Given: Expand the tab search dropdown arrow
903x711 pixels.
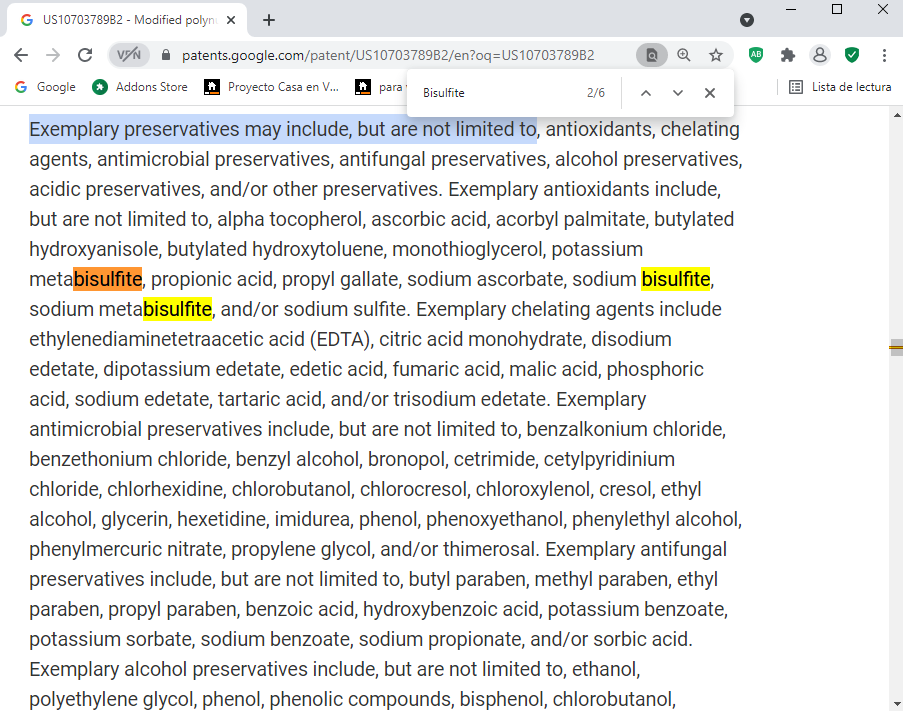Looking at the screenshot, I should pos(747,20).
